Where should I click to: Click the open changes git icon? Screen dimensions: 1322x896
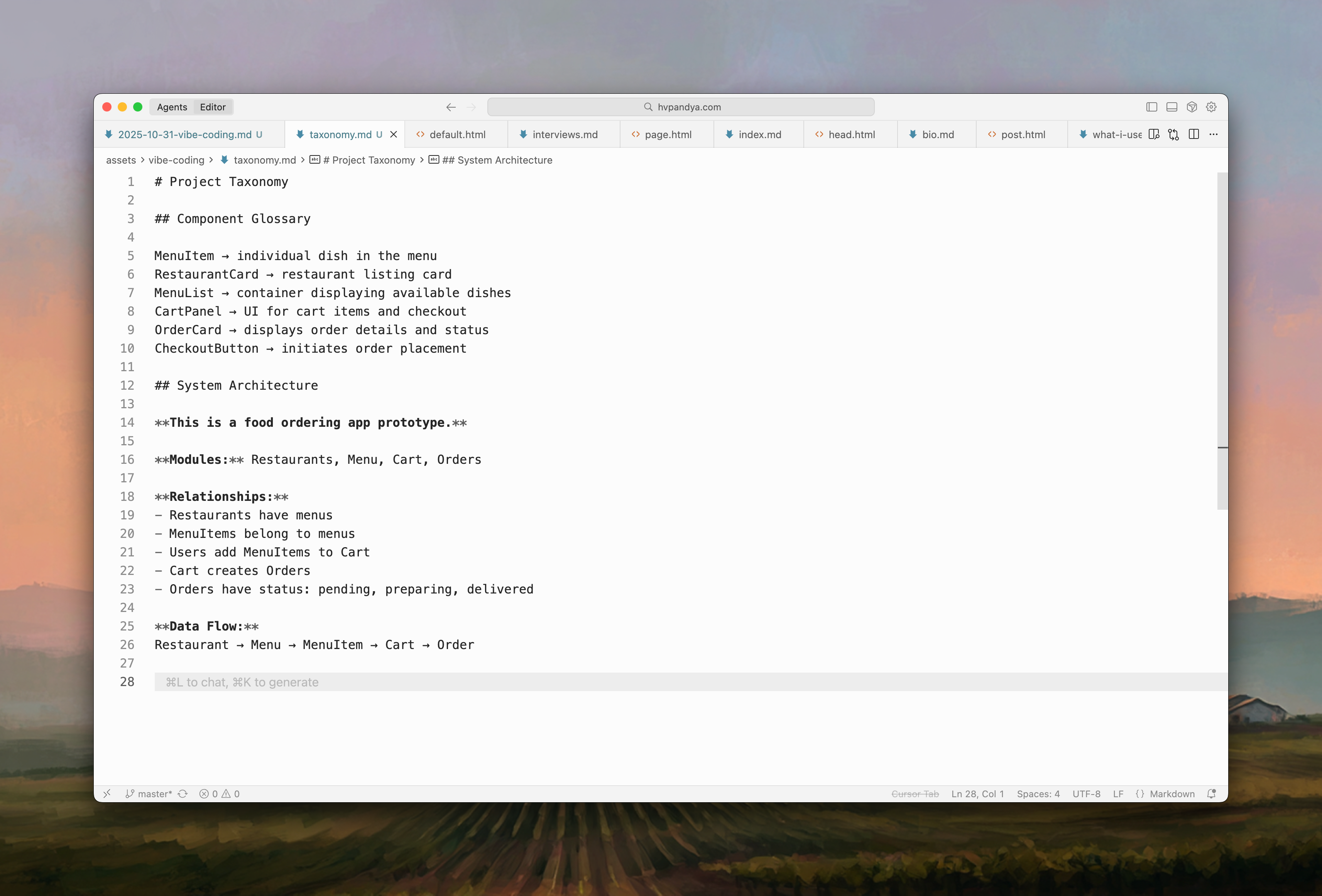(1173, 134)
